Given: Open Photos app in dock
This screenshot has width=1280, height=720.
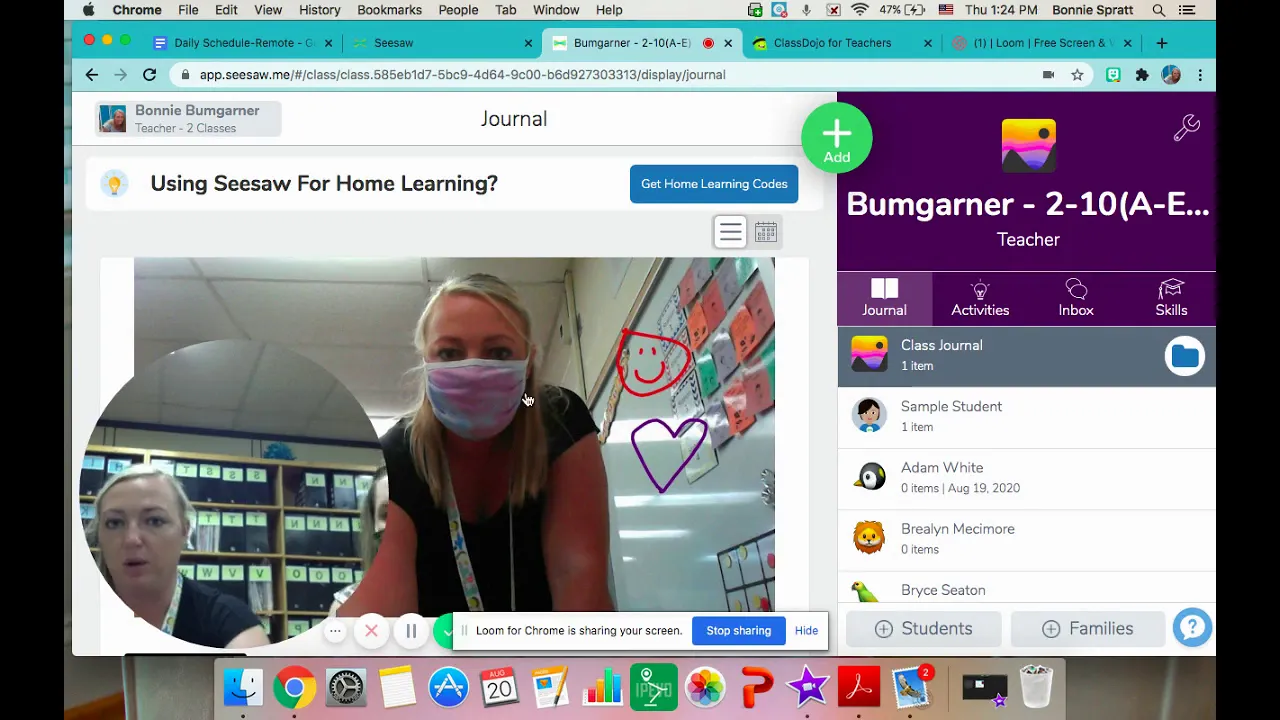Looking at the screenshot, I should coord(705,687).
